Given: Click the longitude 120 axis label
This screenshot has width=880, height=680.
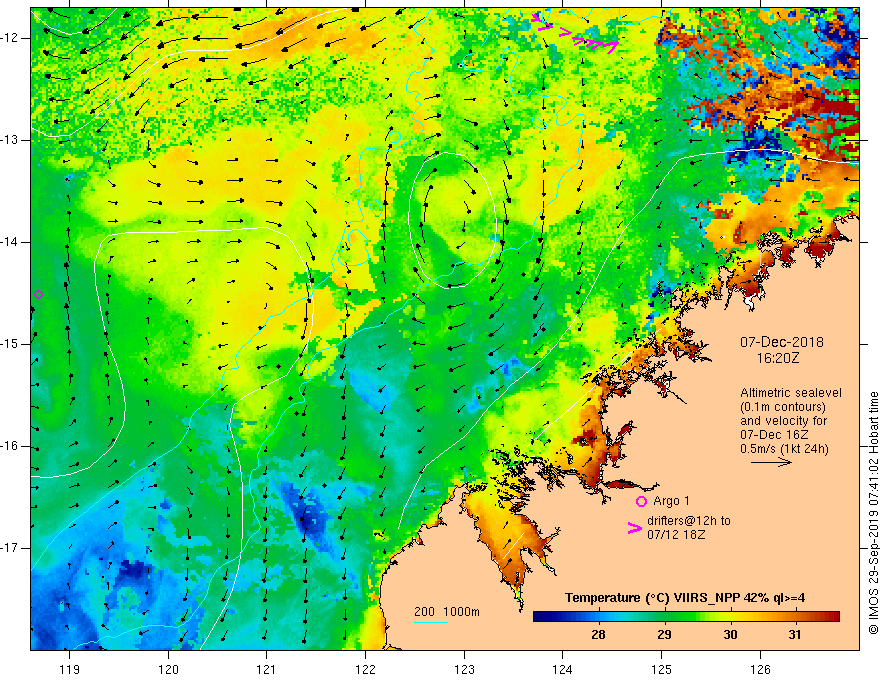Looking at the screenshot, I should 168,669.
